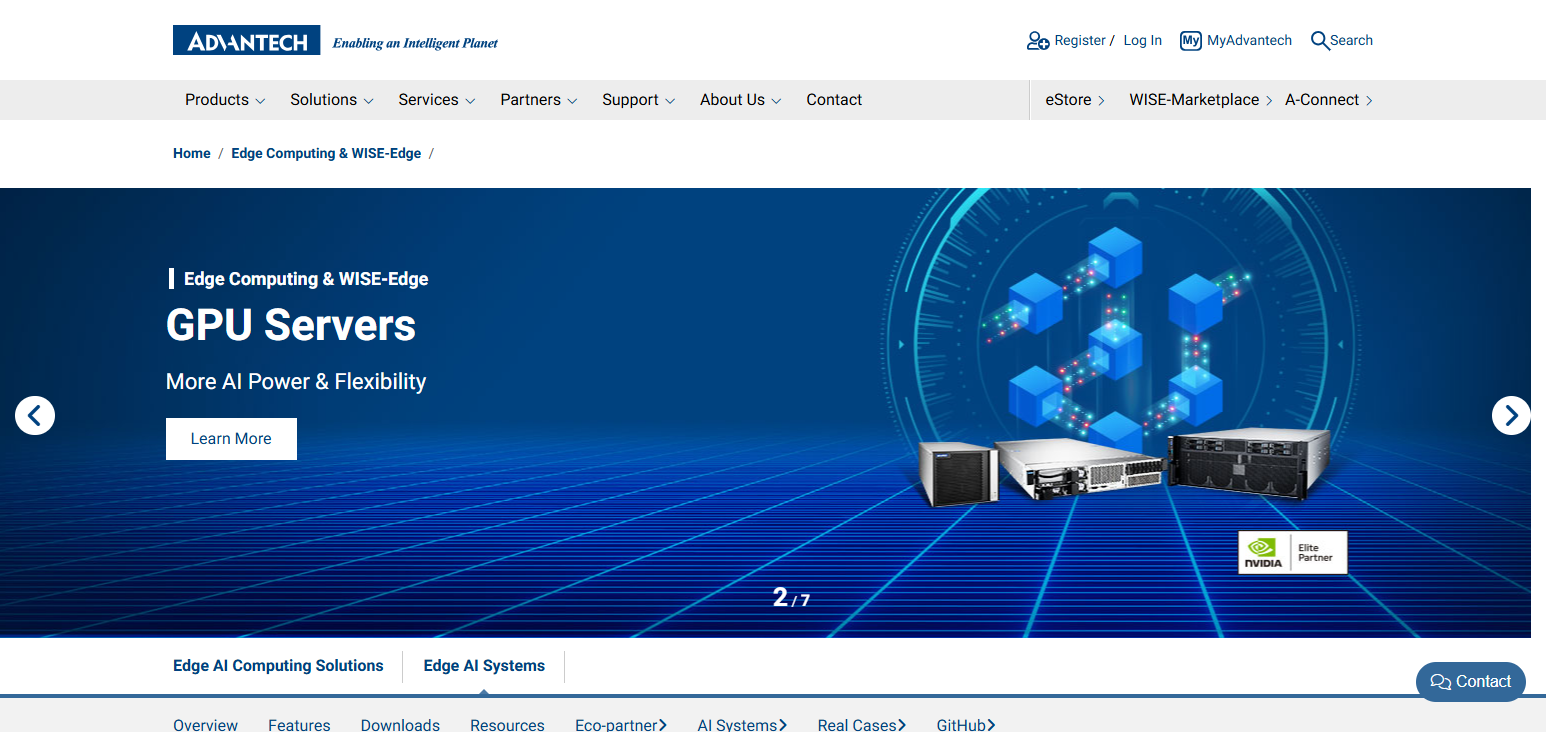Click 'Enabling an Intelligent Planet' tagline
This screenshot has height=732, width=1546.
(415, 43)
